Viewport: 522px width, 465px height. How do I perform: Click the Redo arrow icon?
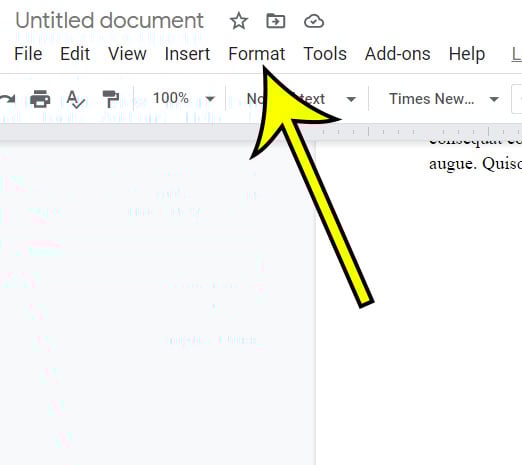7,99
